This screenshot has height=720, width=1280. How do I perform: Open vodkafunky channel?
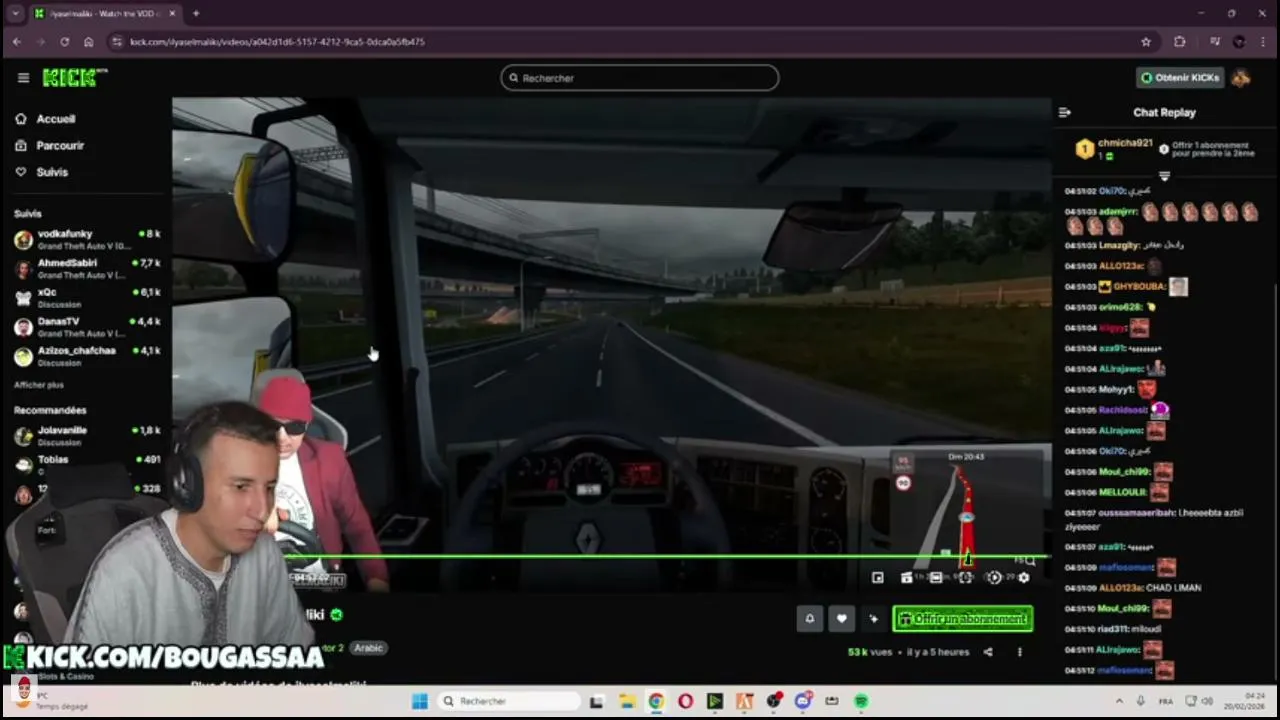point(87,240)
